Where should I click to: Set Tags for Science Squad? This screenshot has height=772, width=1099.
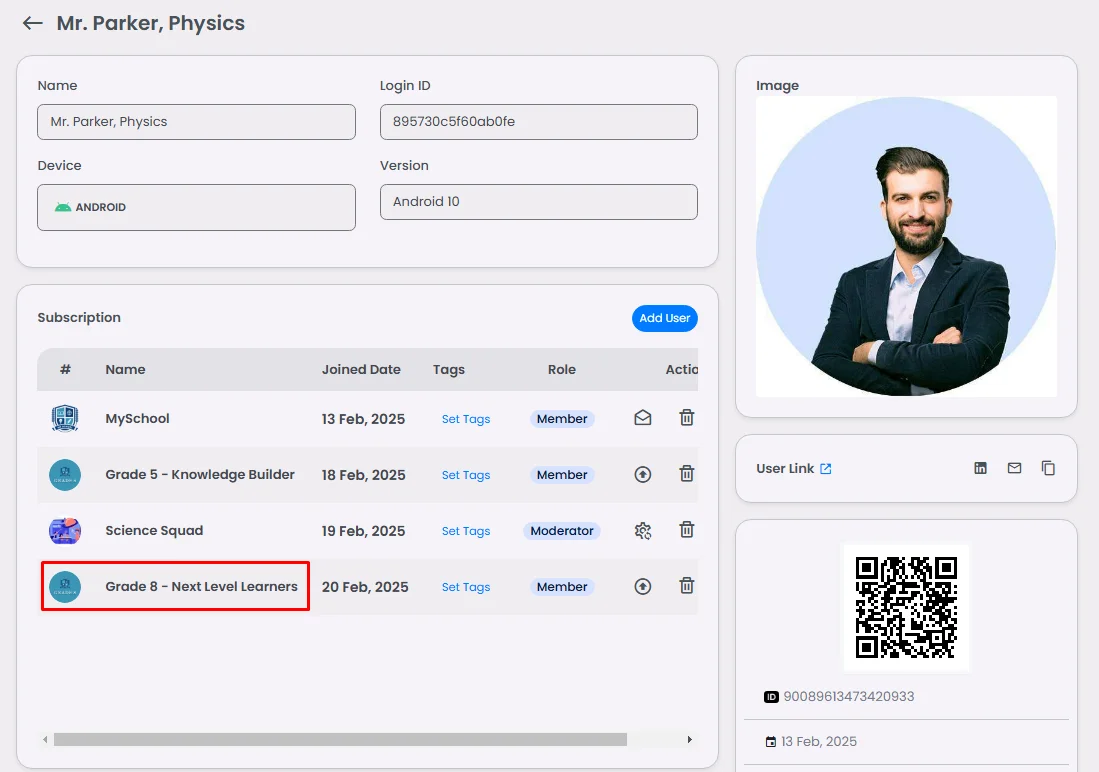tap(466, 531)
